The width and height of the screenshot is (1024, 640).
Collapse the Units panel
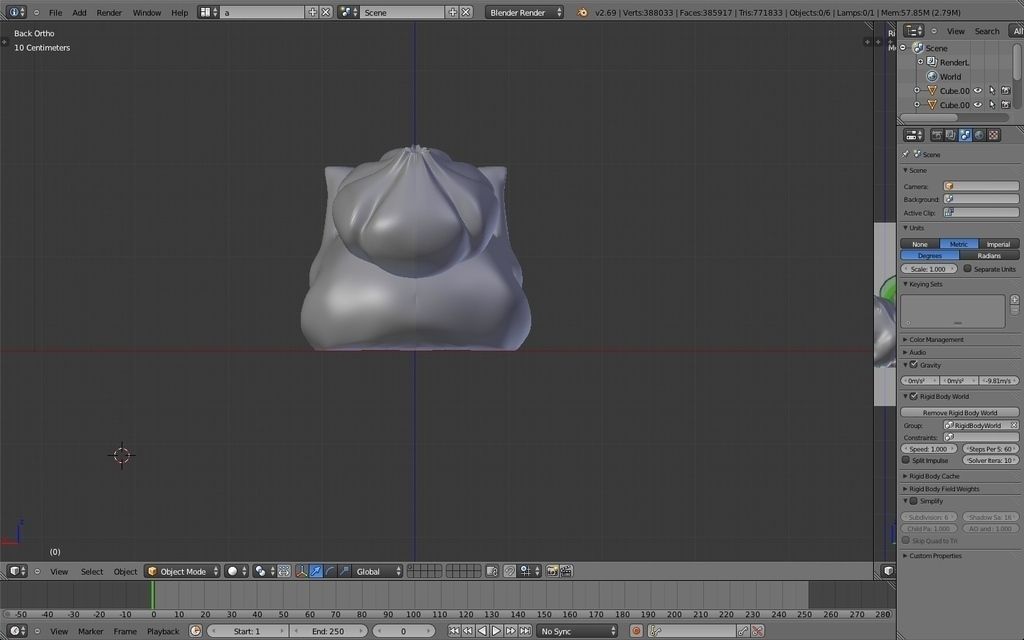pos(916,228)
